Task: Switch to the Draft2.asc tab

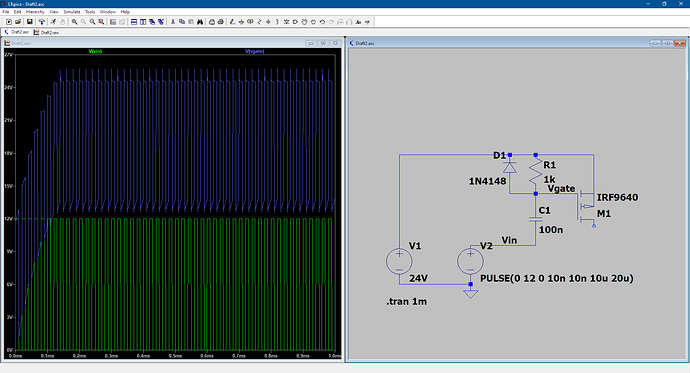Action: click(x=17, y=32)
